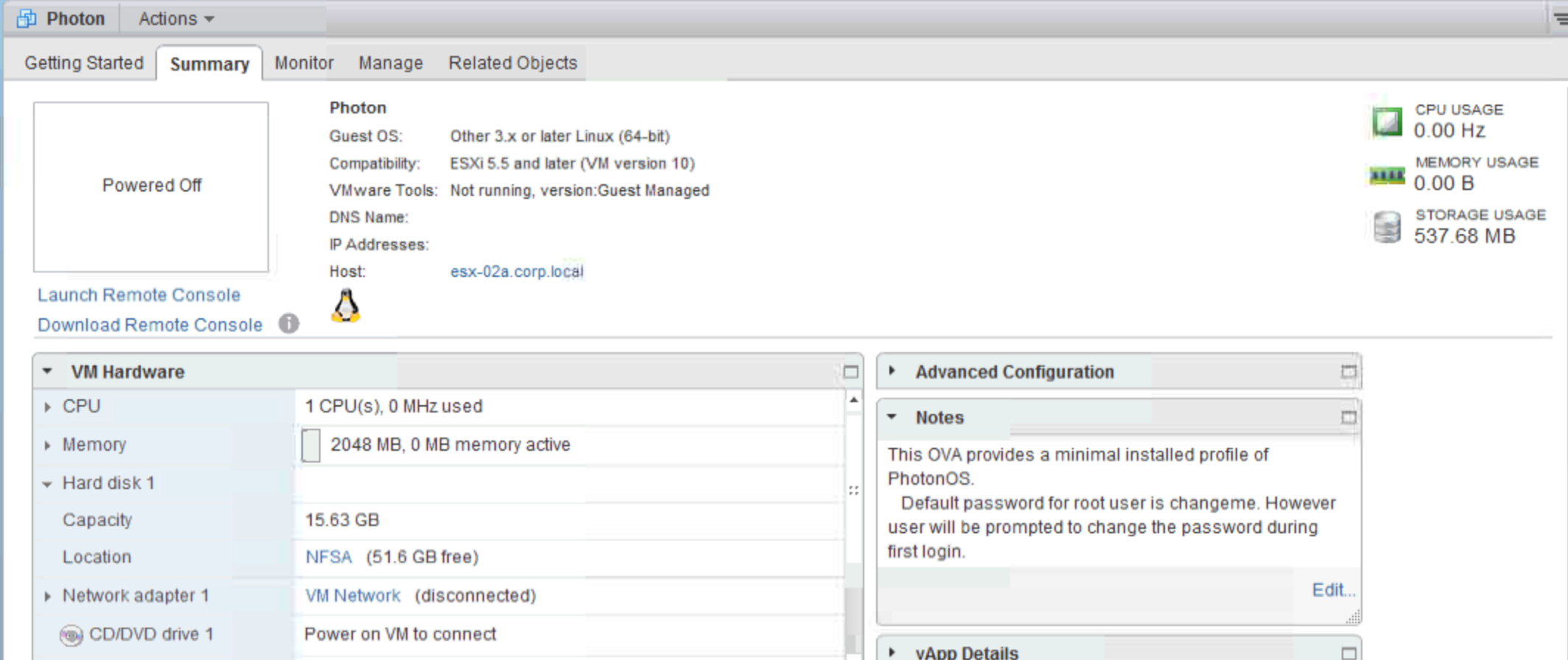Click the CPU usage chip icon
Viewport: 1568px width, 660px height.
point(1386,122)
